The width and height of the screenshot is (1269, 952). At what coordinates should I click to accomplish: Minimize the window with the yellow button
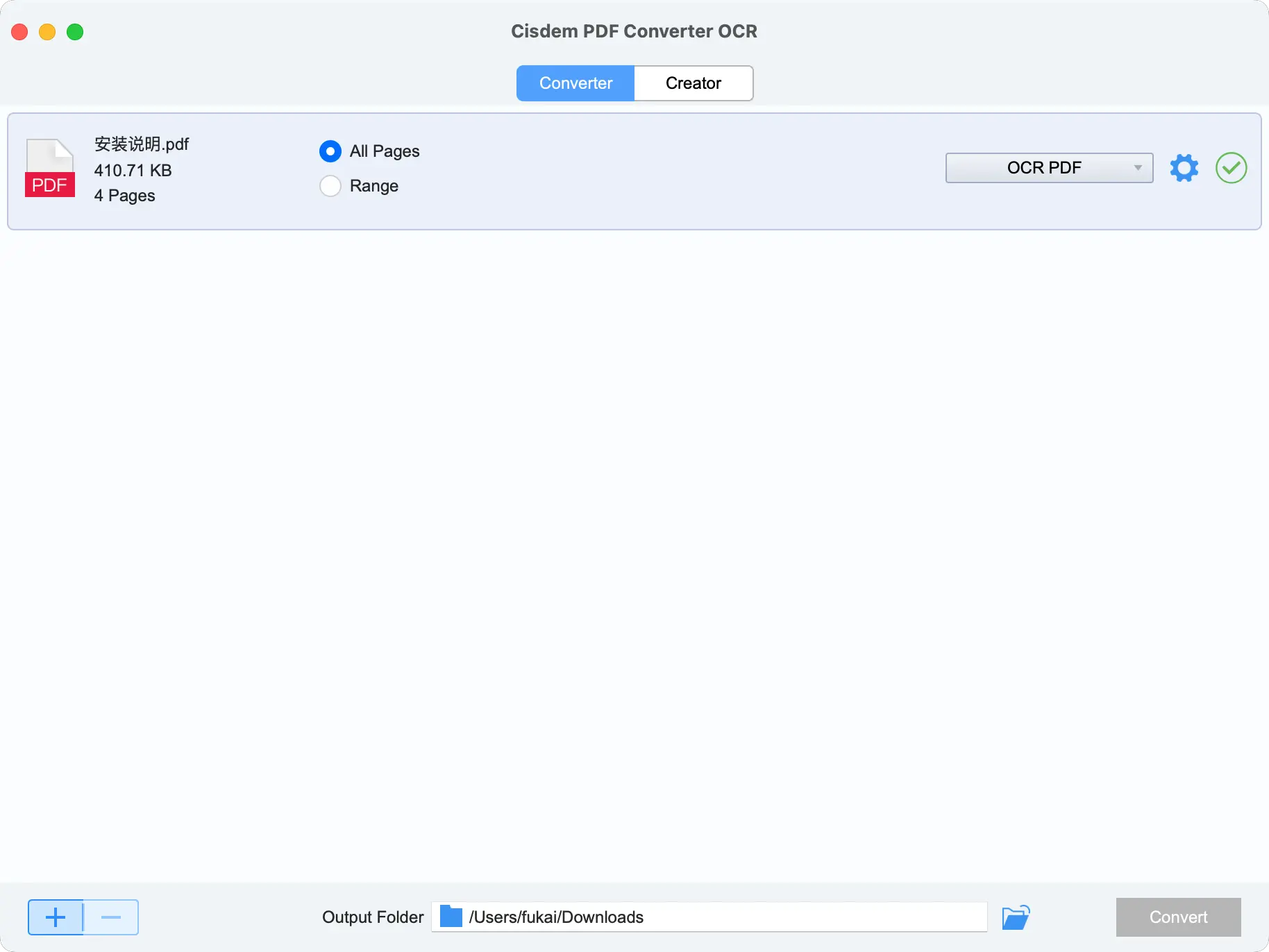(x=47, y=32)
